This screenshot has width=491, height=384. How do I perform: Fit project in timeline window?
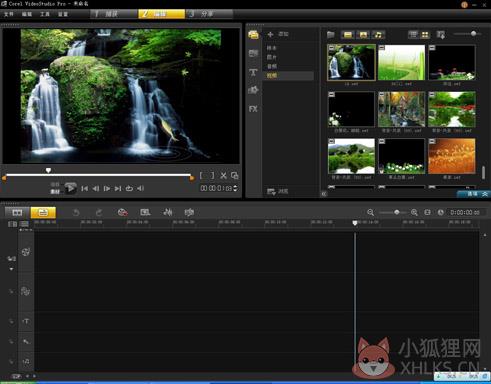click(427, 212)
